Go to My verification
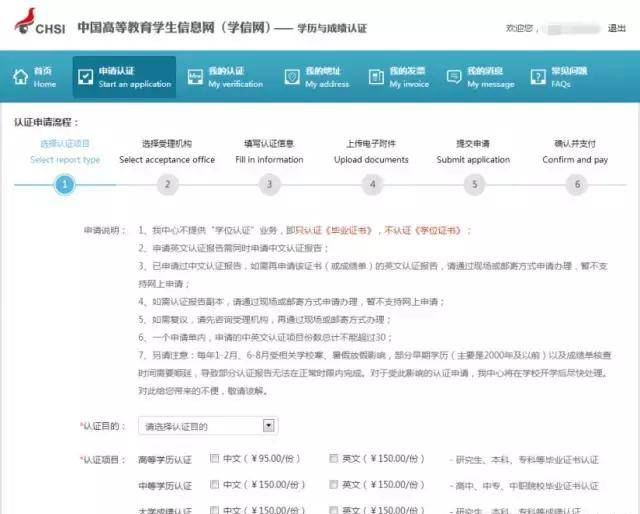Image resolution: width=640 pixels, height=514 pixels. point(226,77)
